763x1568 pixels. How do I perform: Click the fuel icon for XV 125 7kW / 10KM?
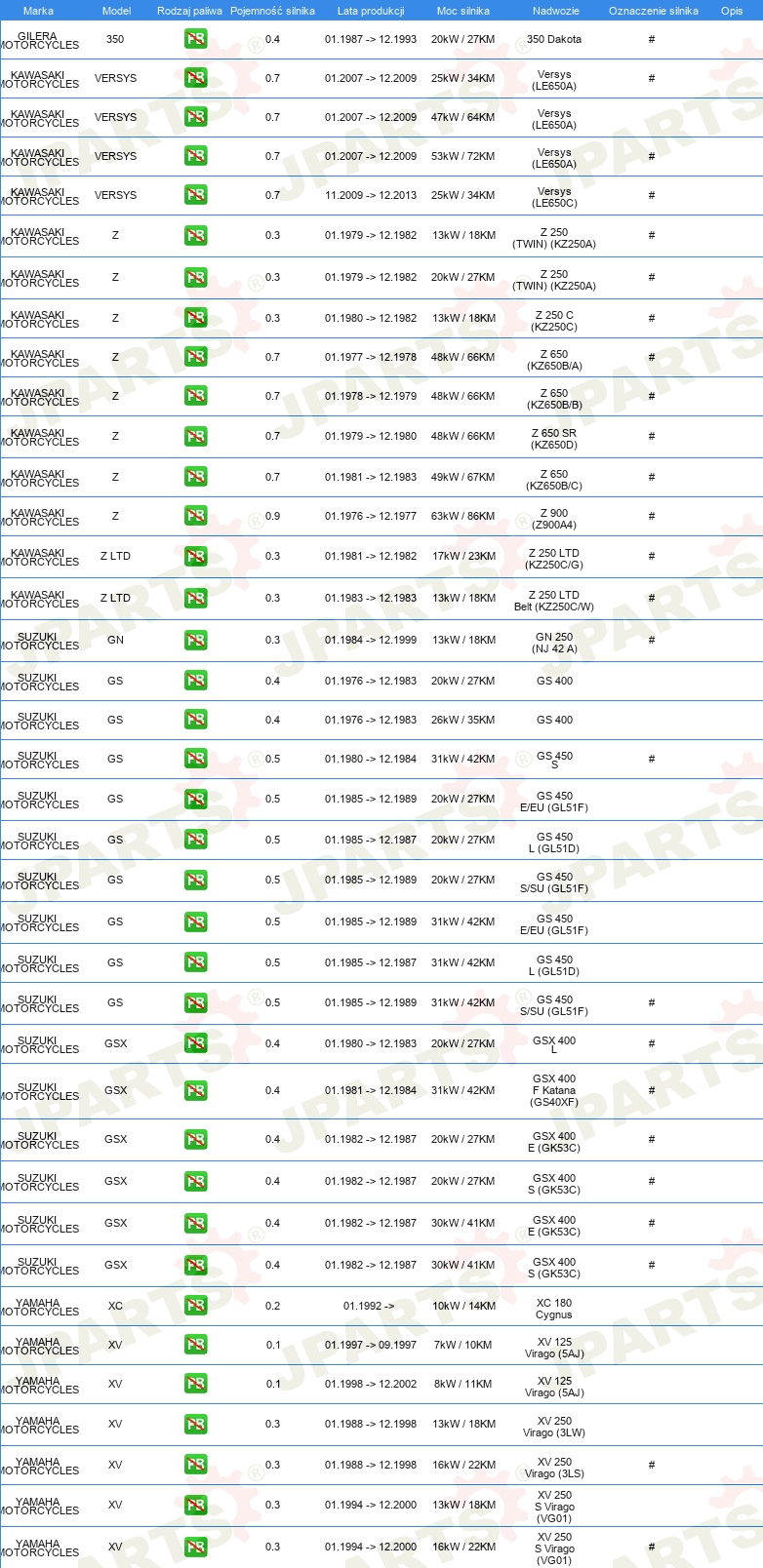195,1345
